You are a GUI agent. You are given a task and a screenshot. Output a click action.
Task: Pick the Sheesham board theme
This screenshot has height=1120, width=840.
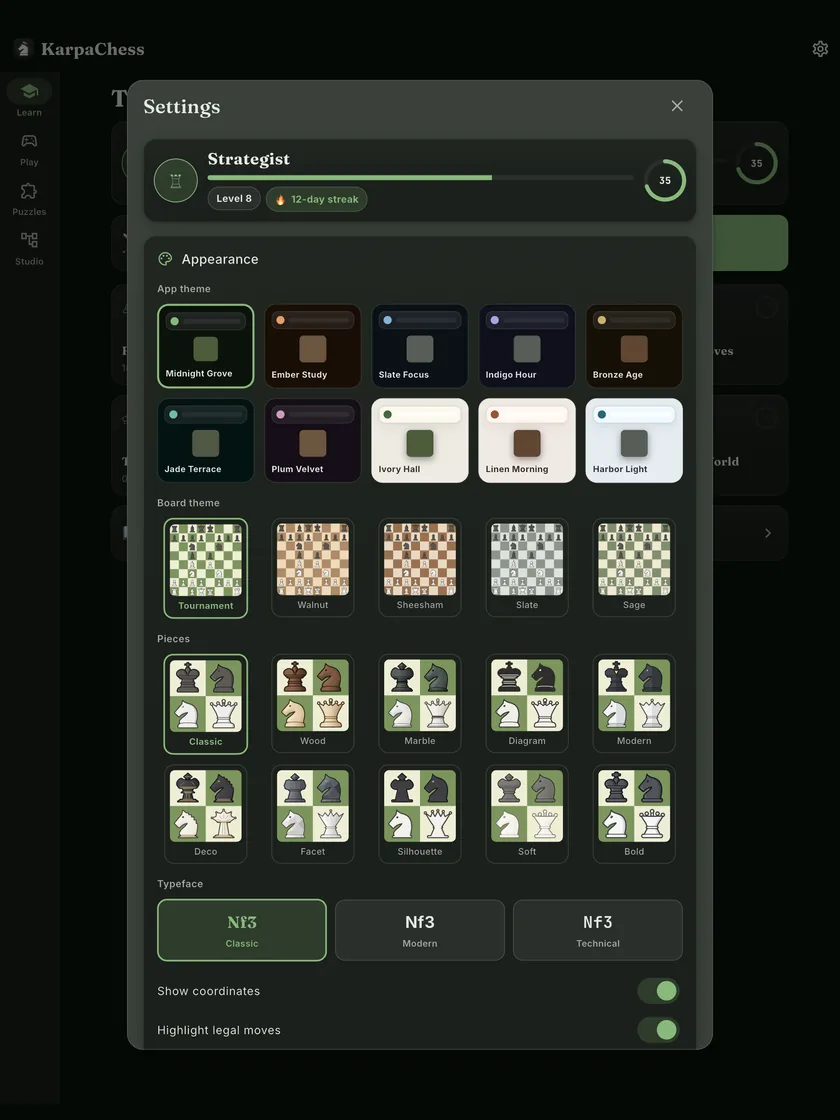click(x=420, y=568)
